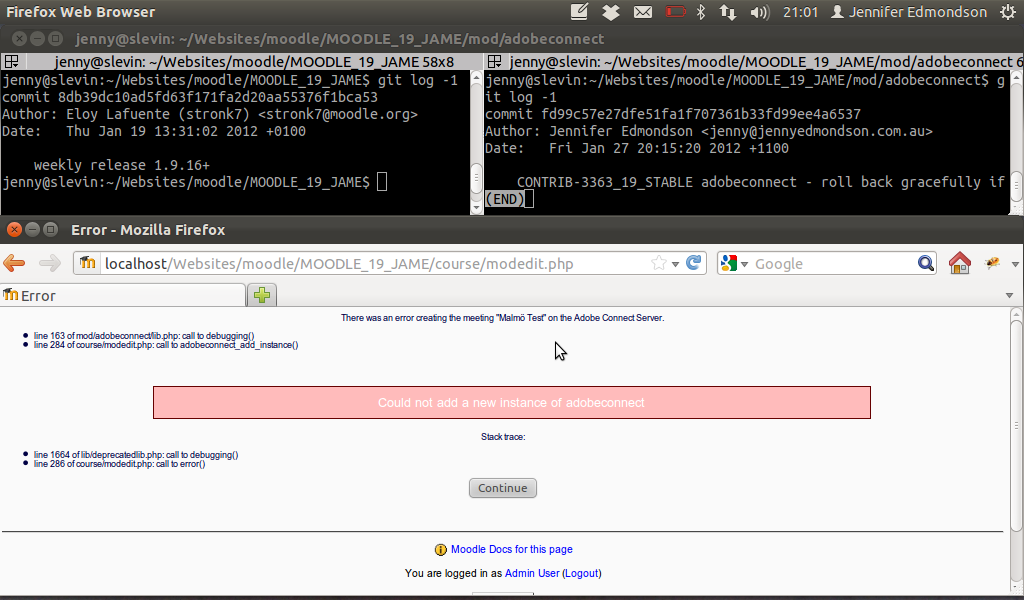Click the left terminal pane scrollbar

pos(476,142)
